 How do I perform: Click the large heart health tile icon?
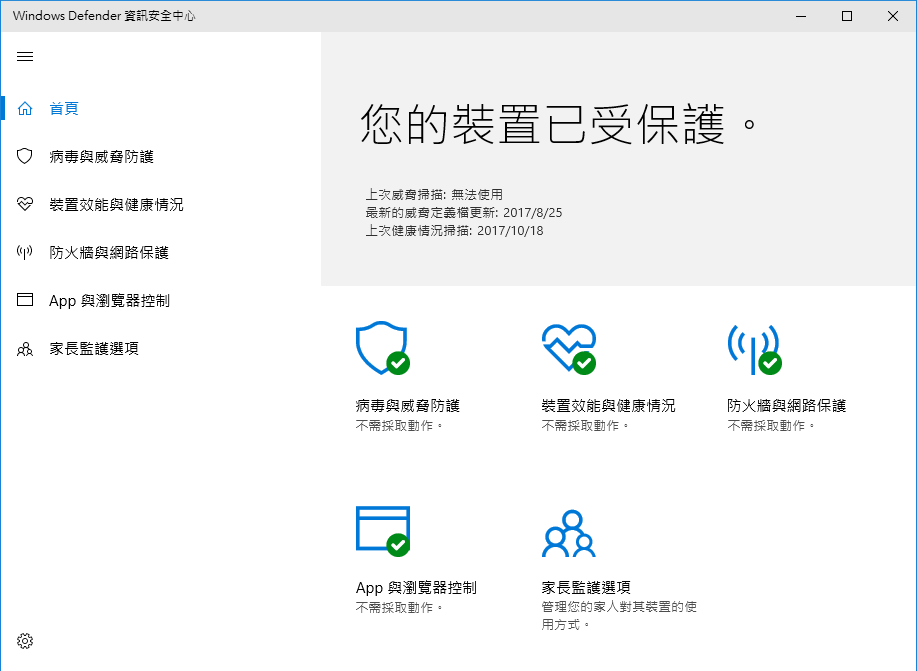569,349
